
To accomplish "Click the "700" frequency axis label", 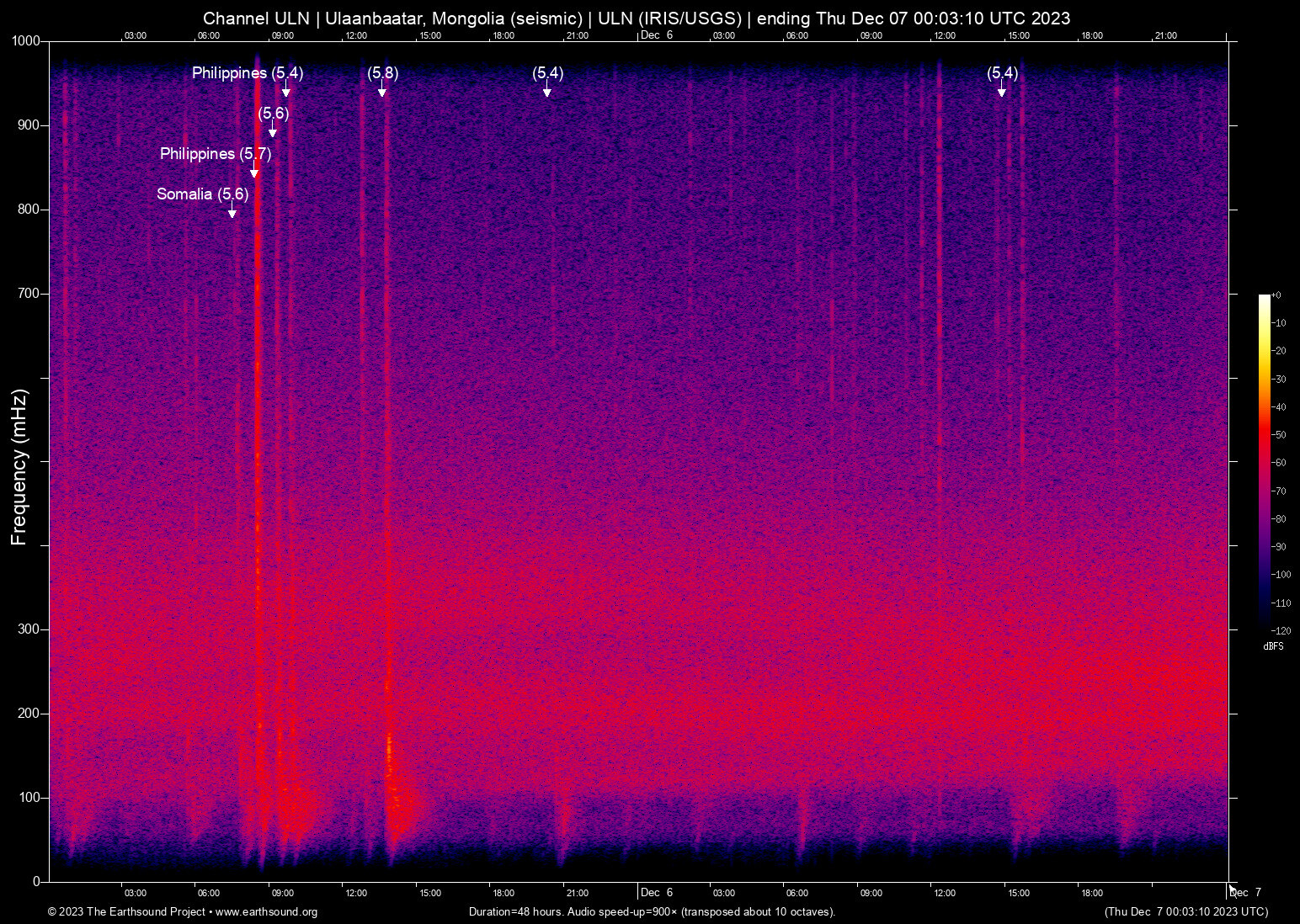I will (x=29, y=294).
